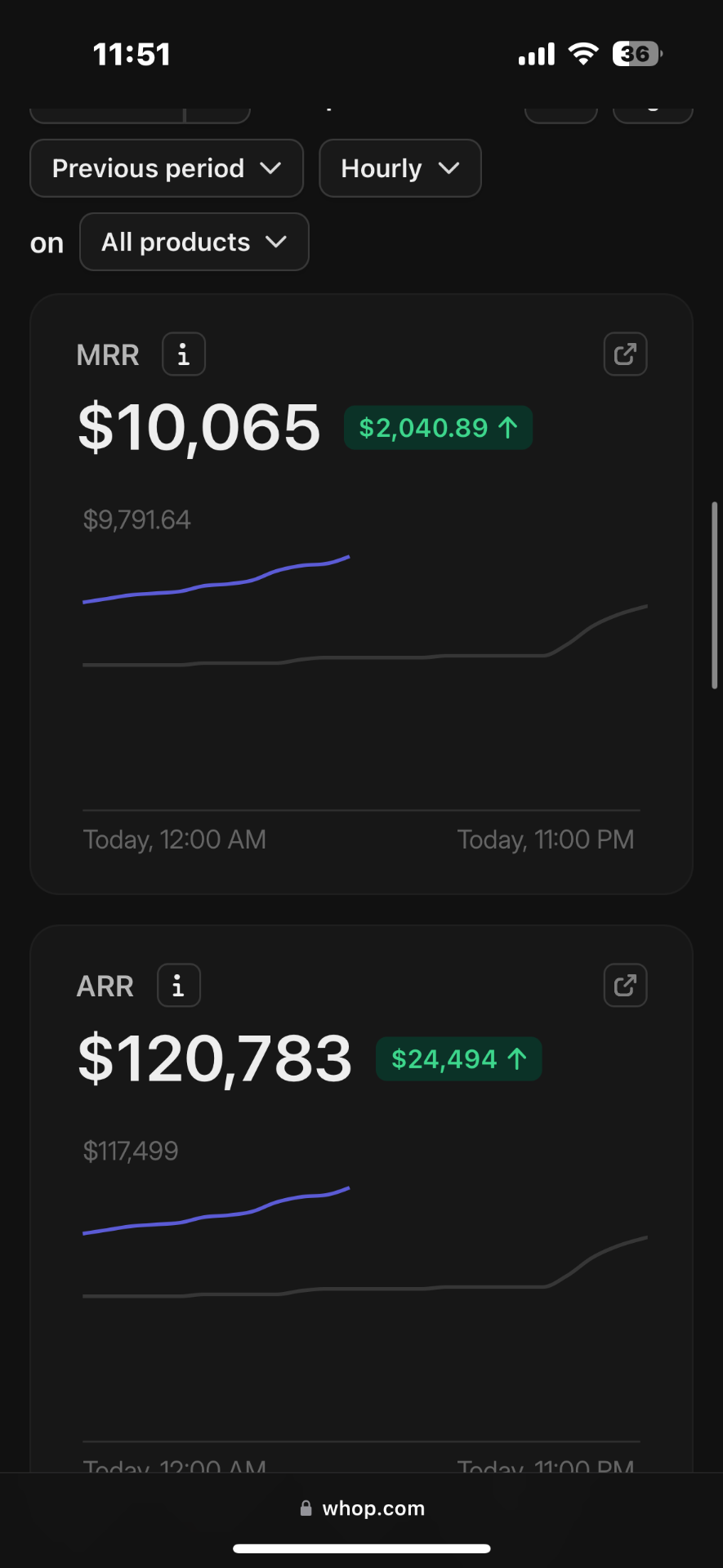
Task: Tap the $10,065 MRR value
Action: pos(199,428)
